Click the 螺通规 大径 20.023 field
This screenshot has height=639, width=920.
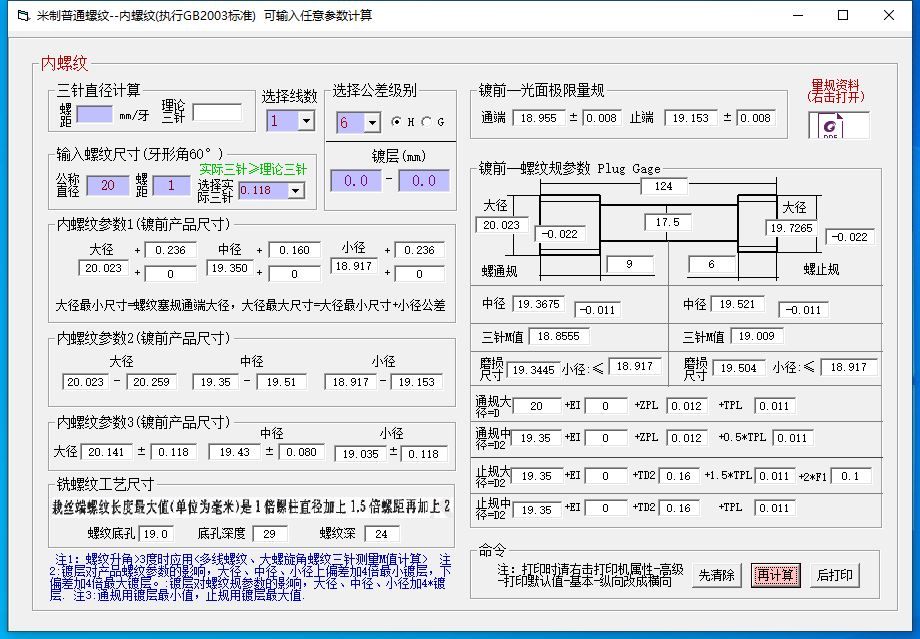coord(502,225)
